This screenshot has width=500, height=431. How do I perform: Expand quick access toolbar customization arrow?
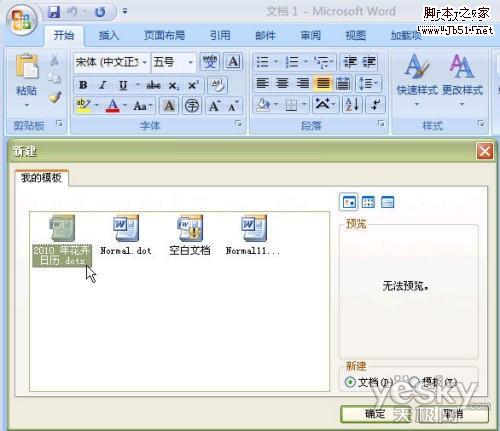[x=125, y=12]
